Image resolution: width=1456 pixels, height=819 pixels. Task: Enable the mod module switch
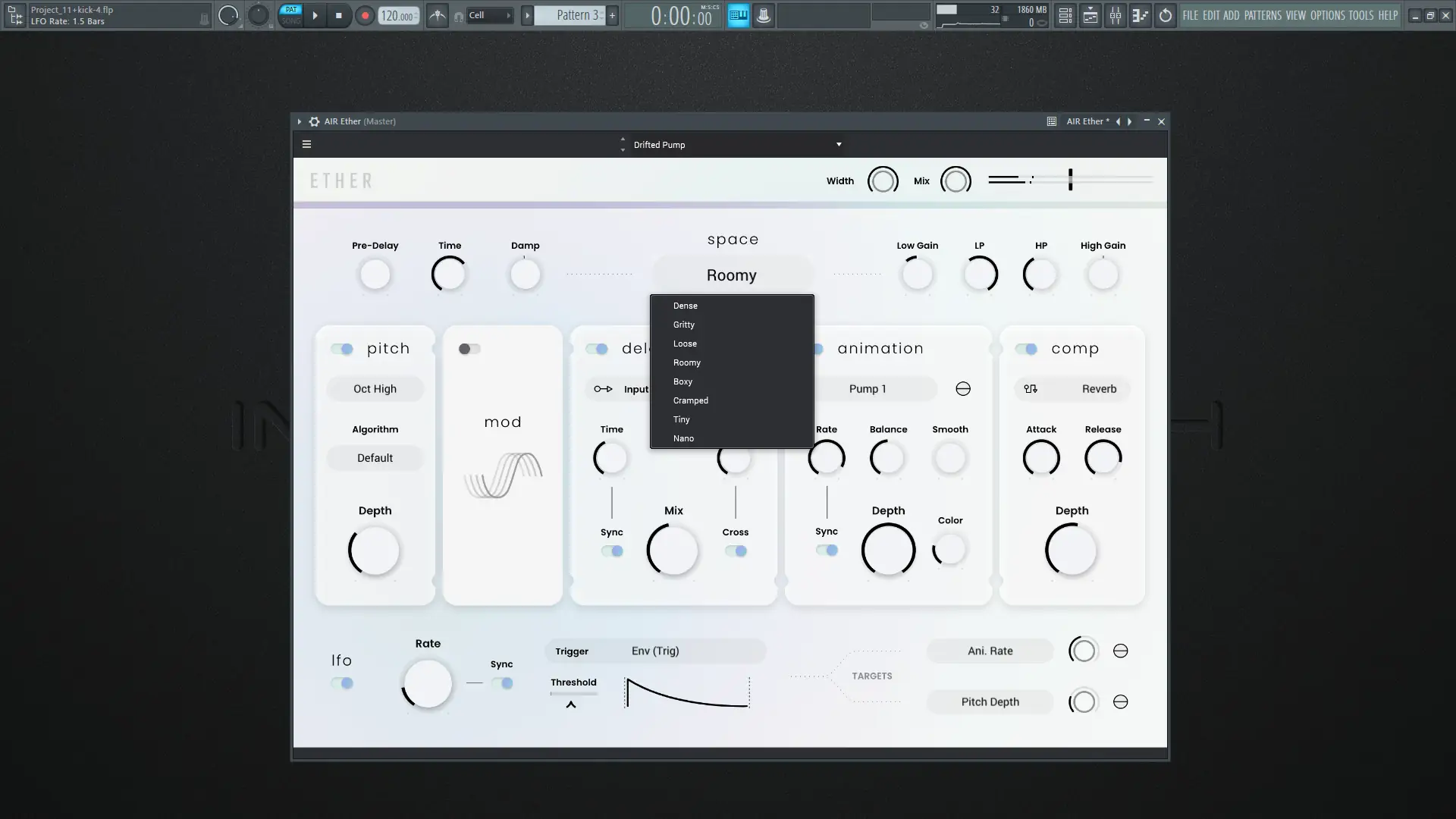point(469,349)
